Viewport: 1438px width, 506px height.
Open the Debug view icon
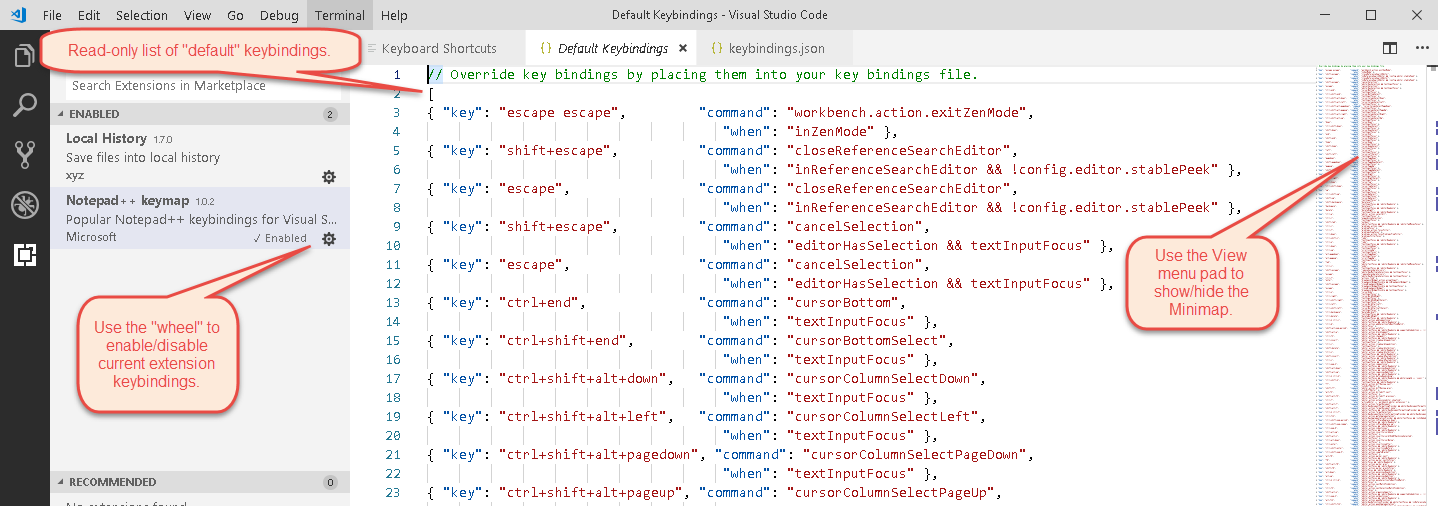[x=25, y=205]
